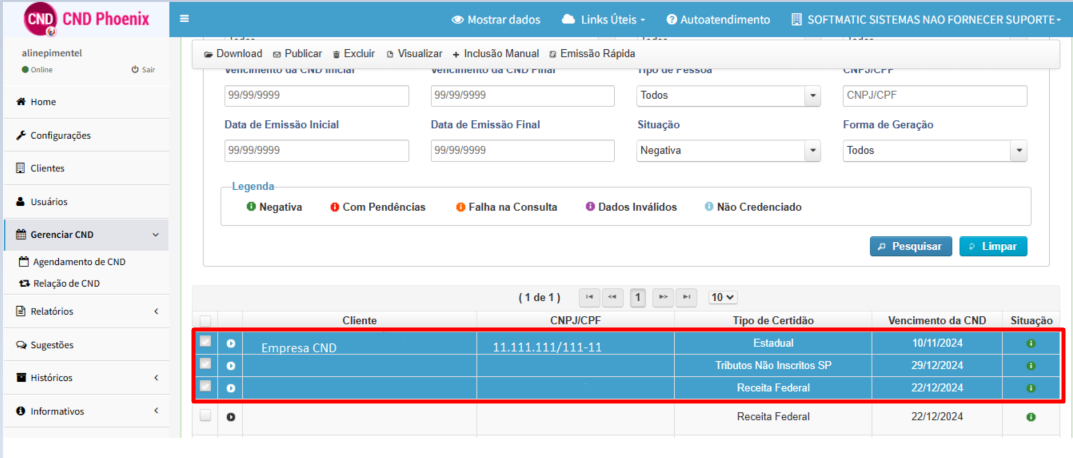Open the Tipo de Pessoa dropdown
This screenshot has height=458, width=1073.
(x=729, y=96)
